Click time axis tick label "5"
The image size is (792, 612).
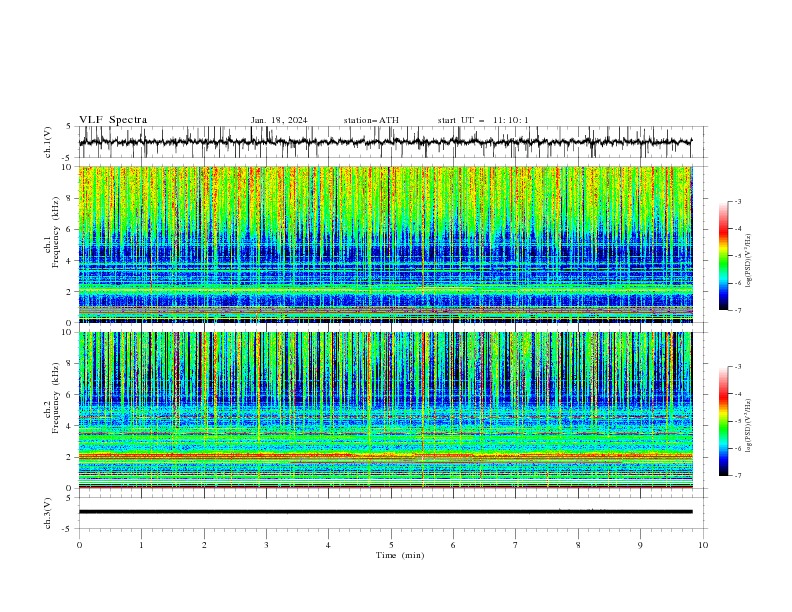391,545
